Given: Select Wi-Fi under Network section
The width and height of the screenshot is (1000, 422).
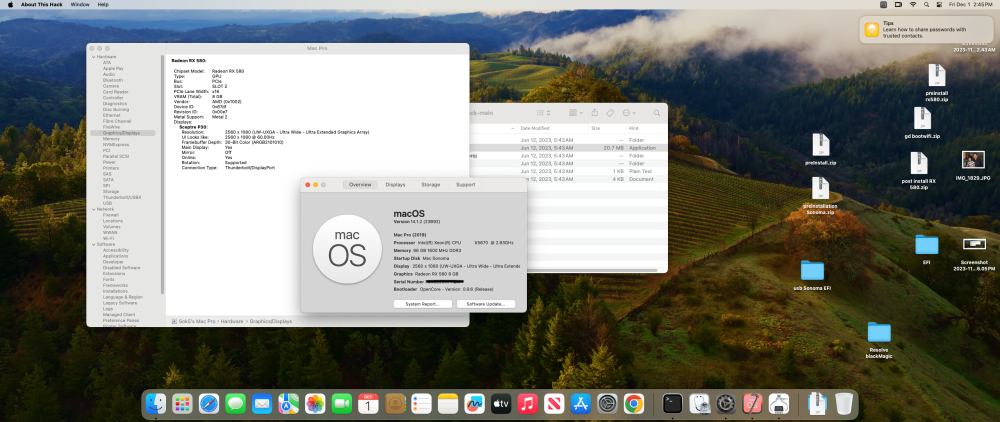Looking at the screenshot, I should 108,238.
